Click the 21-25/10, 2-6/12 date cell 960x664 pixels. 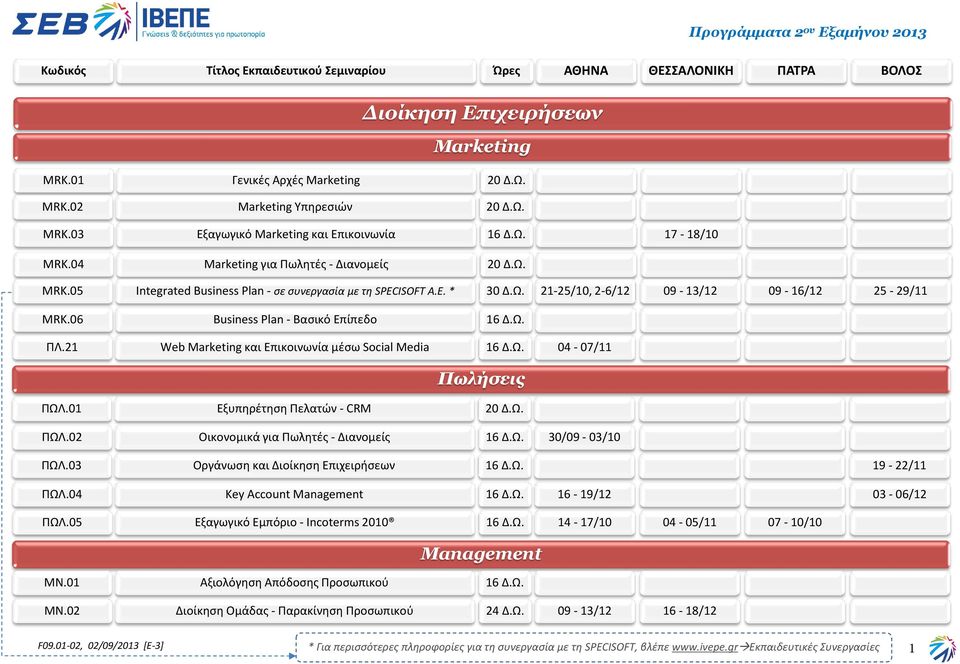585,291
